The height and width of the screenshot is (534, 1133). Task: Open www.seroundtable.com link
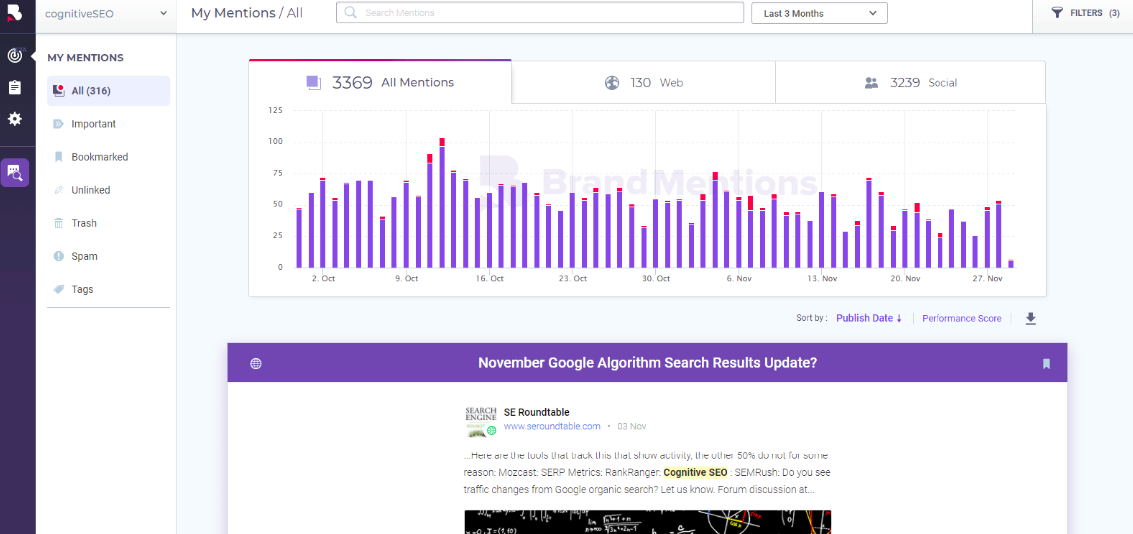click(552, 426)
